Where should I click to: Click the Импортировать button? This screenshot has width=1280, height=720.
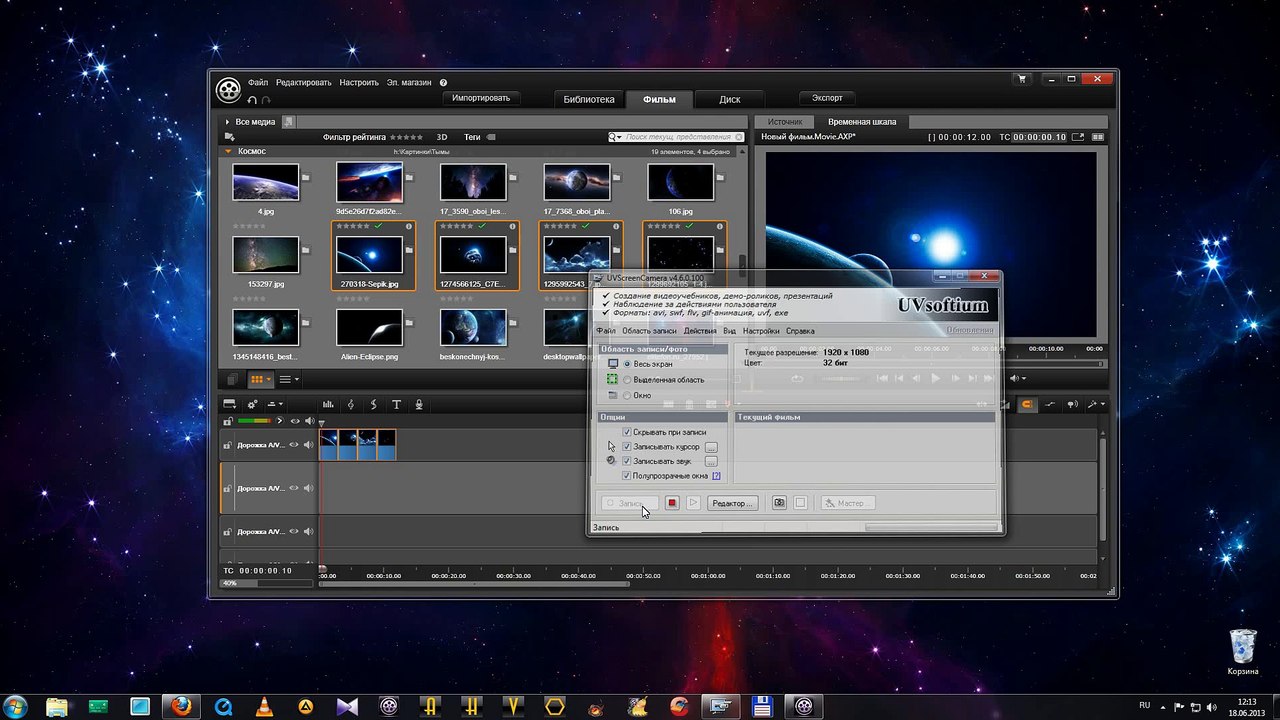tap(481, 98)
